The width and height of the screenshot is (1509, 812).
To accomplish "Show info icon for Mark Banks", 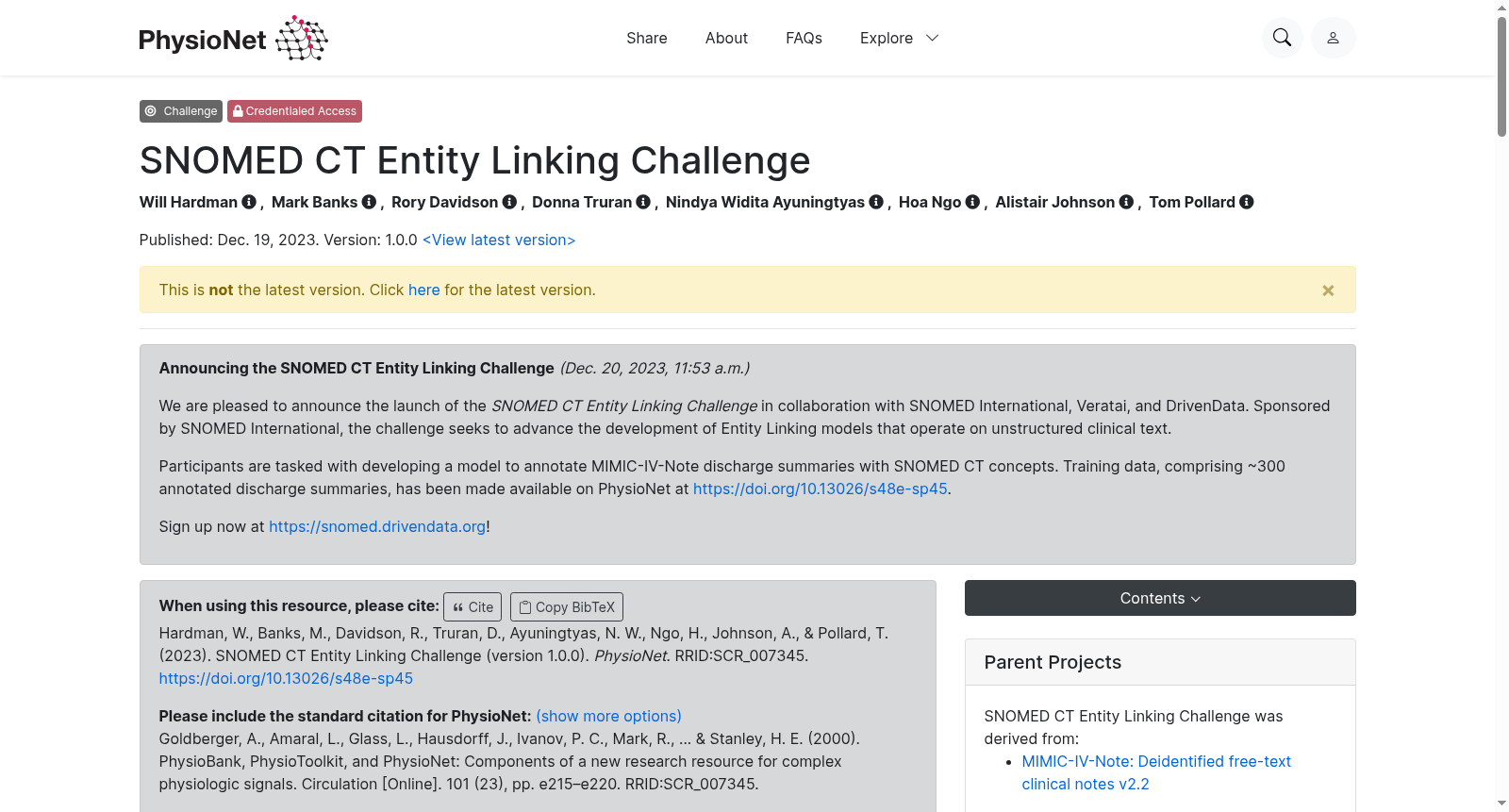I will [369, 202].
